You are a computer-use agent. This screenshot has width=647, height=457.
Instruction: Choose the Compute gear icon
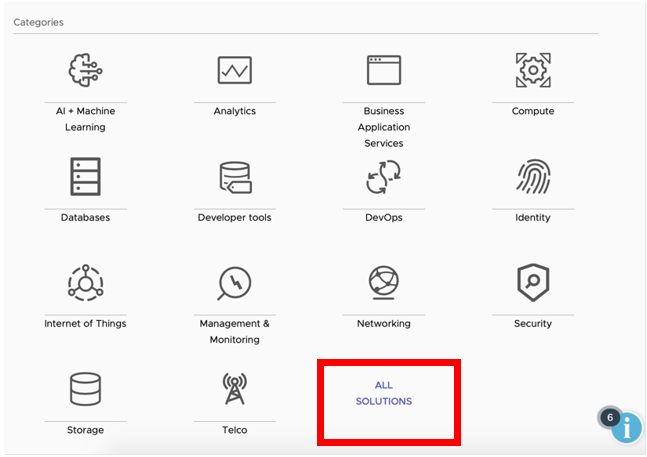coord(533,70)
